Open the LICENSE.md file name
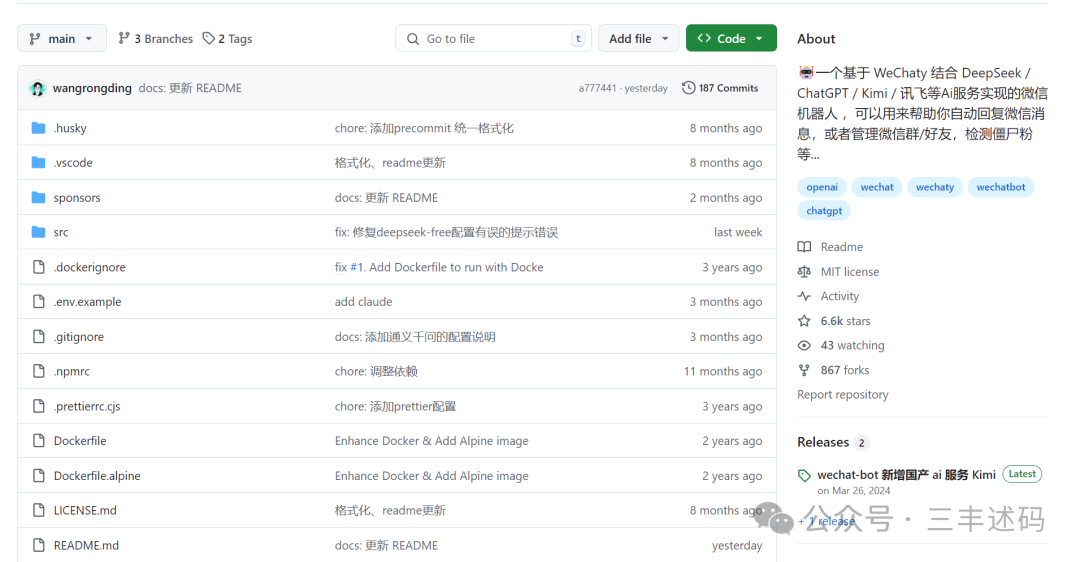Screen dimensions: 1080x562 (85, 510)
